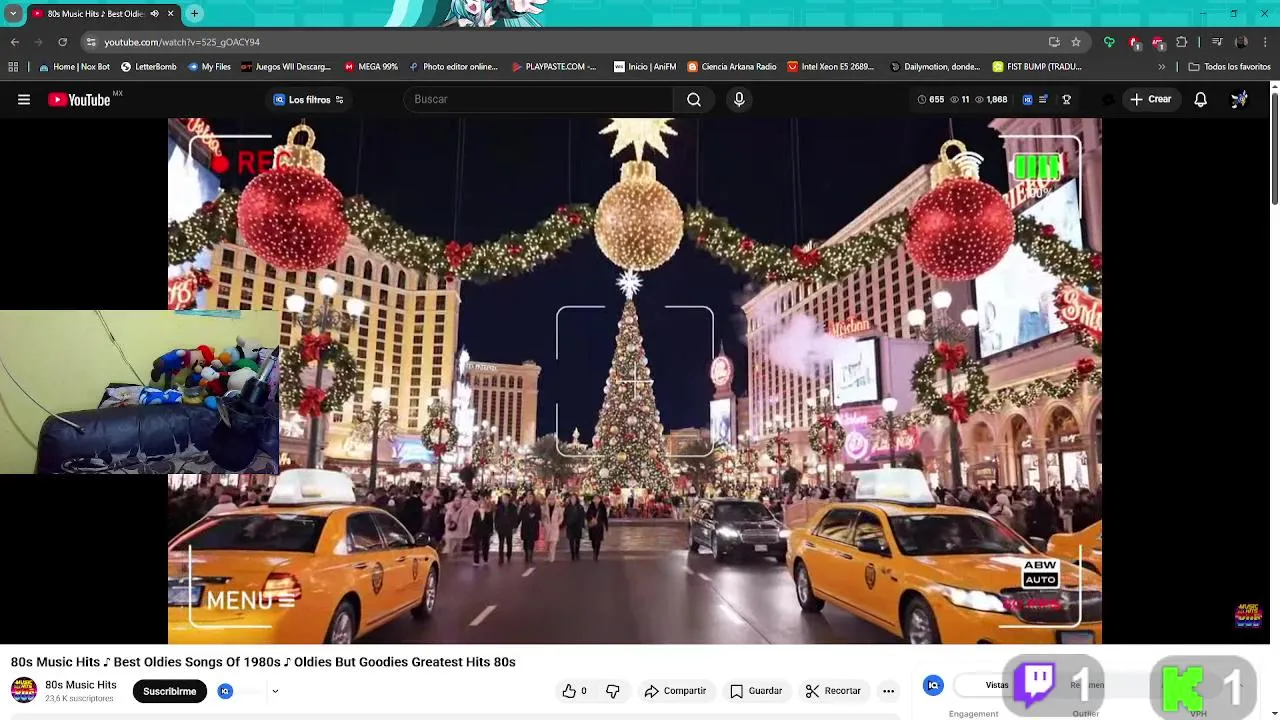Go to YouTube home via the logo

79,99
